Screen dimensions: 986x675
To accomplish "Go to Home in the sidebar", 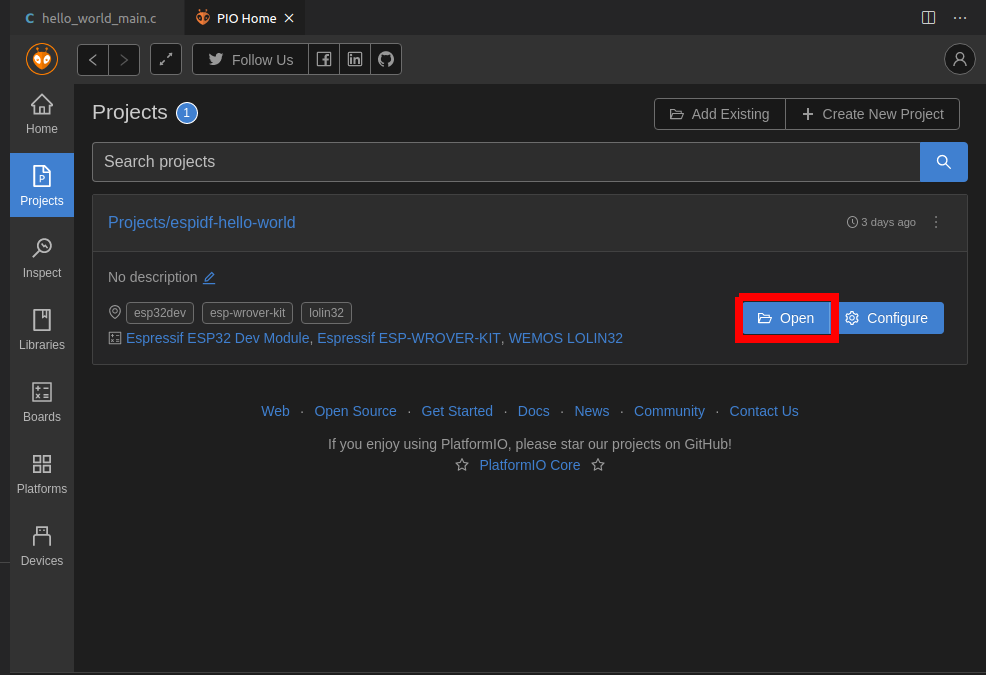I will pos(42,114).
